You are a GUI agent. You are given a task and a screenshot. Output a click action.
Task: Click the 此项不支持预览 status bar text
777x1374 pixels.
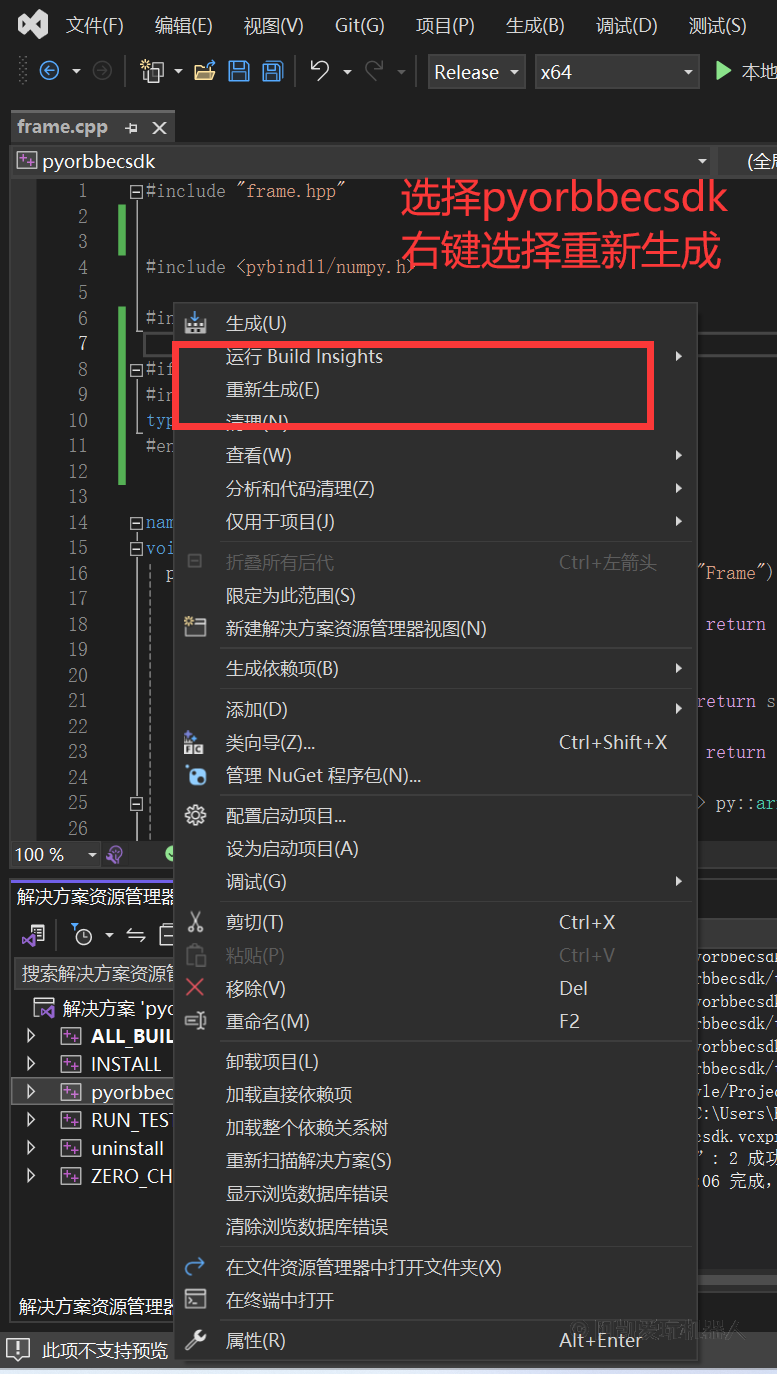pyautogui.click(x=105, y=1350)
